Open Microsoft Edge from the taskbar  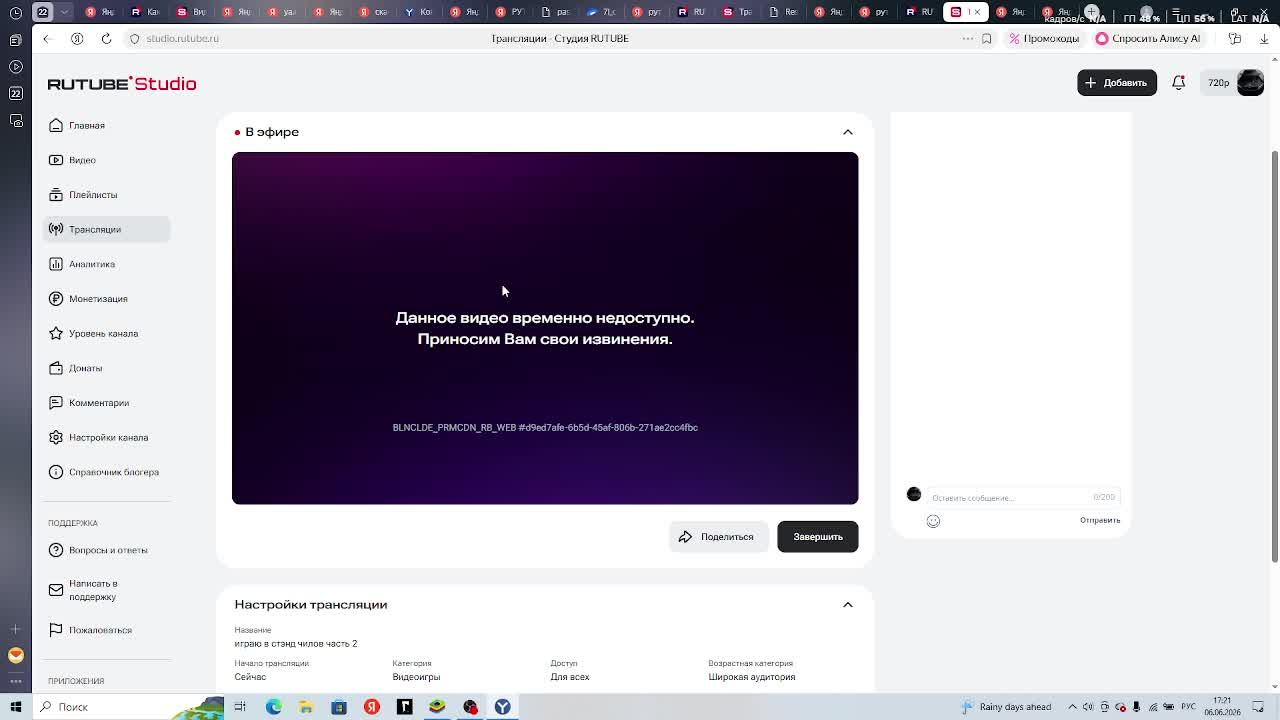click(x=273, y=707)
